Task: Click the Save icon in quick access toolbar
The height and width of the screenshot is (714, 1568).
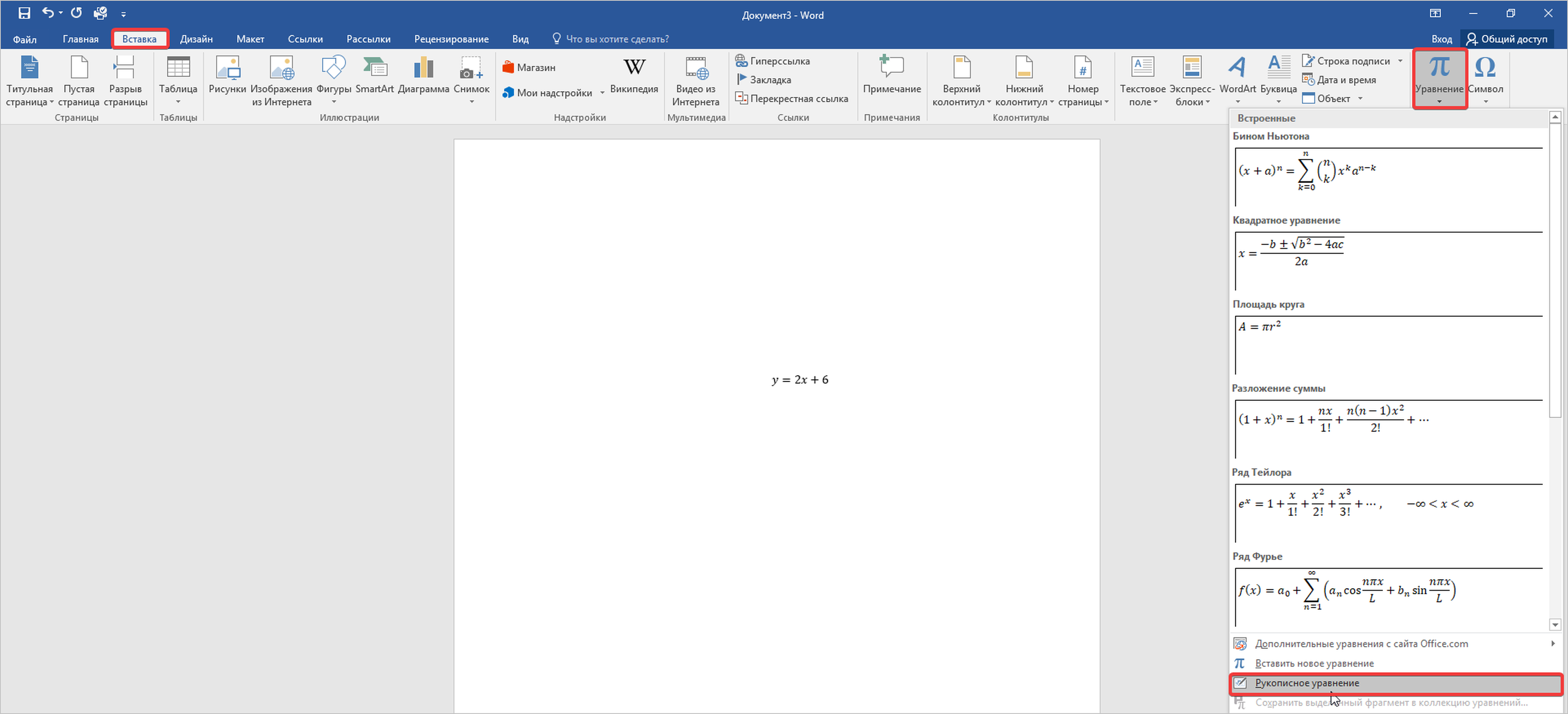Action: tap(25, 13)
